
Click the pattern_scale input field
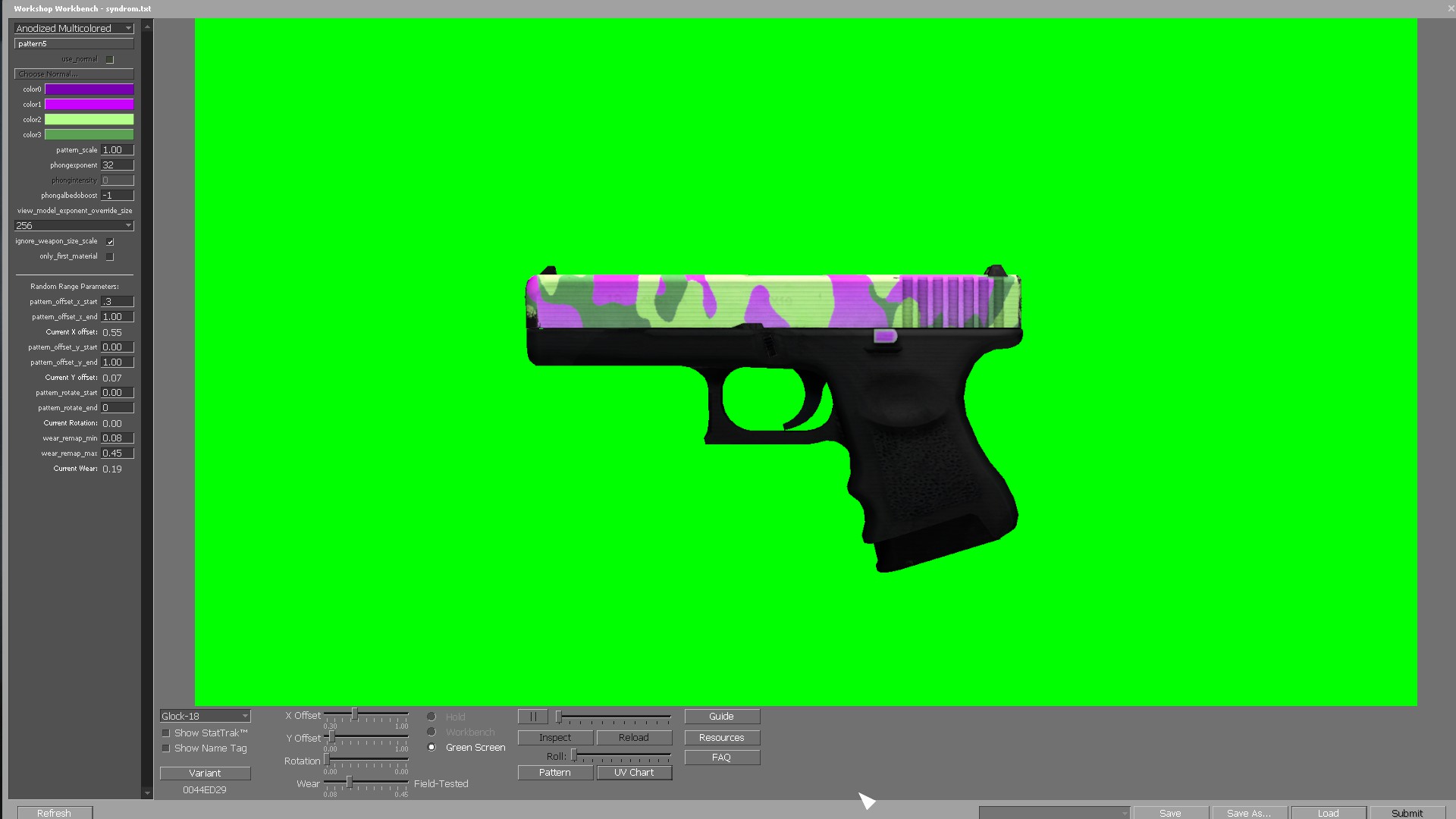click(x=117, y=150)
